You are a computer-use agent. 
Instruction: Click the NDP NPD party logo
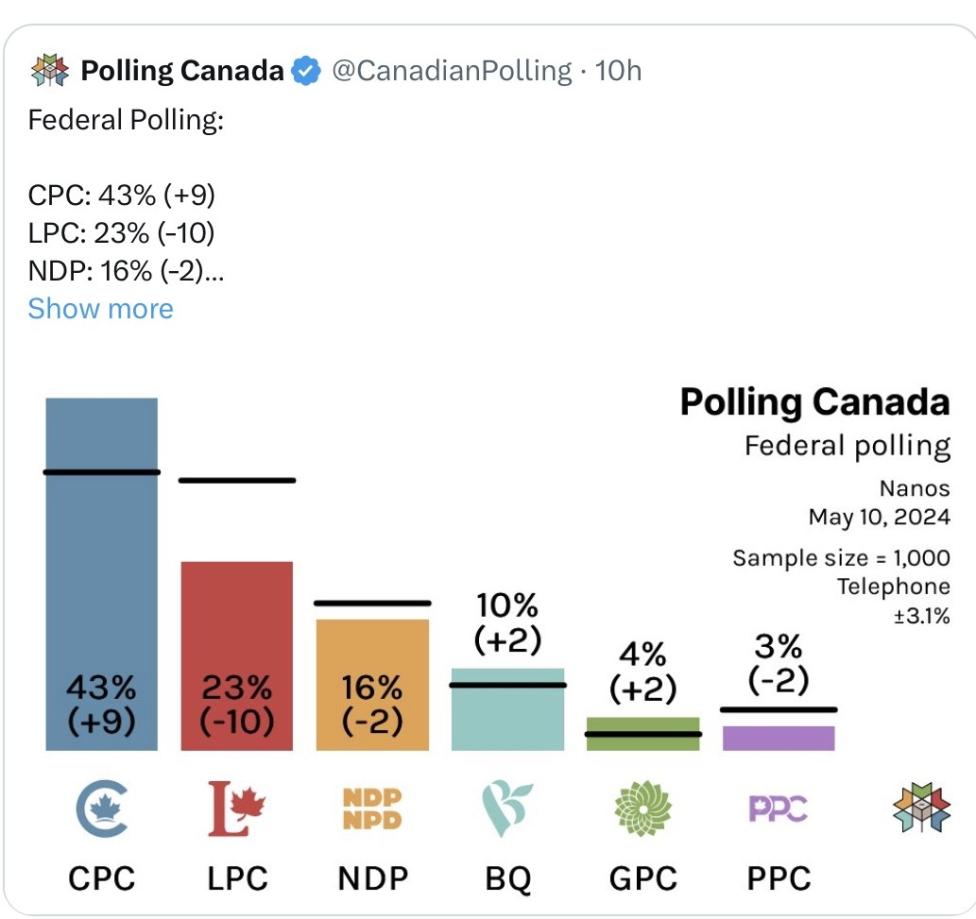click(372, 808)
